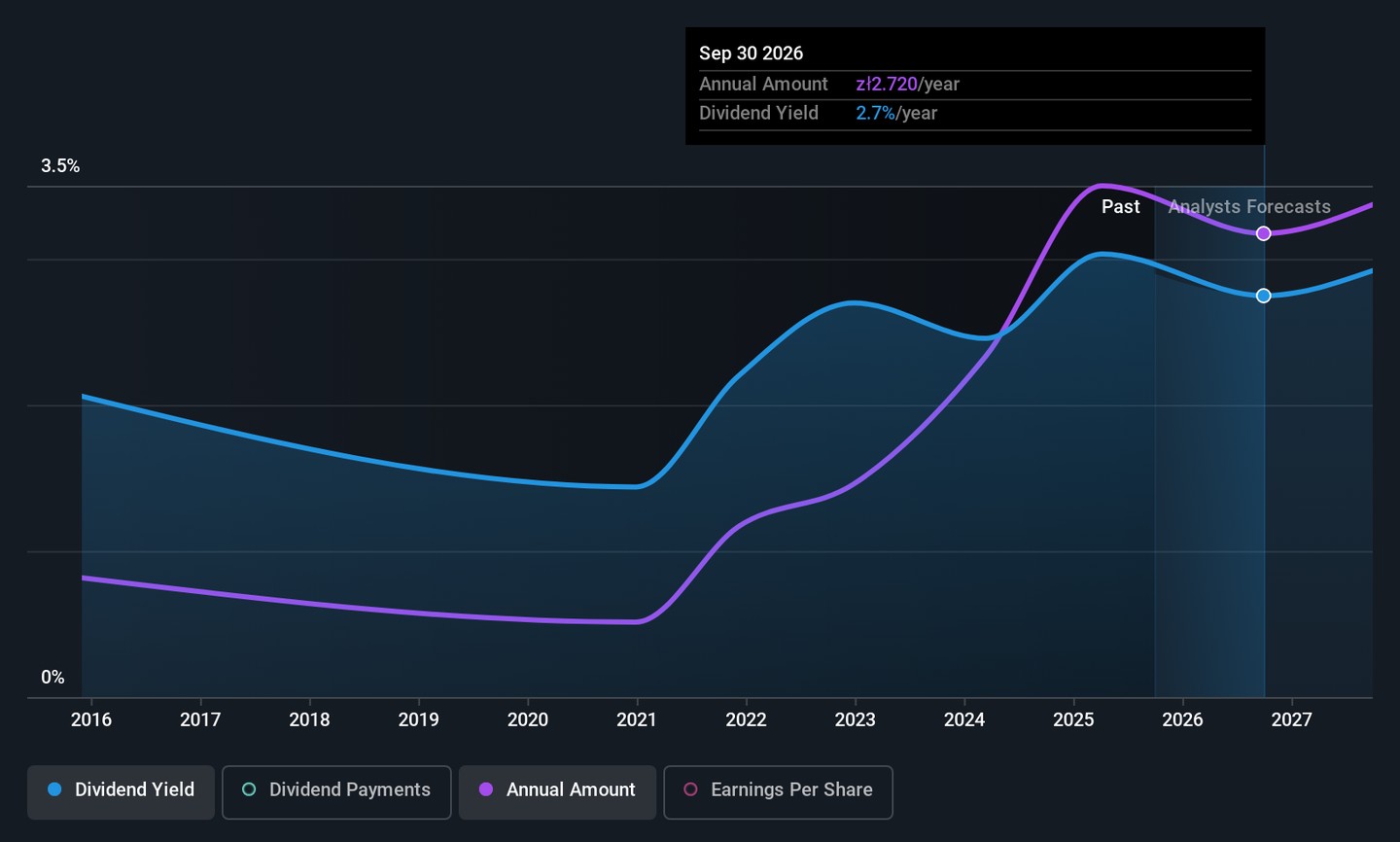Enable the Dividend Payments series
1400x842 pixels.
point(336,790)
